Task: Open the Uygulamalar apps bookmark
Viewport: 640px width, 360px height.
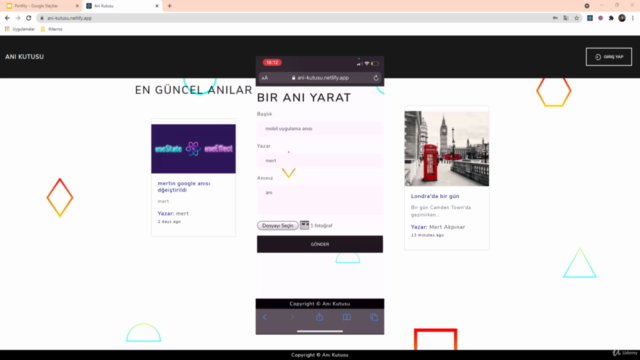Action: click(x=20, y=29)
